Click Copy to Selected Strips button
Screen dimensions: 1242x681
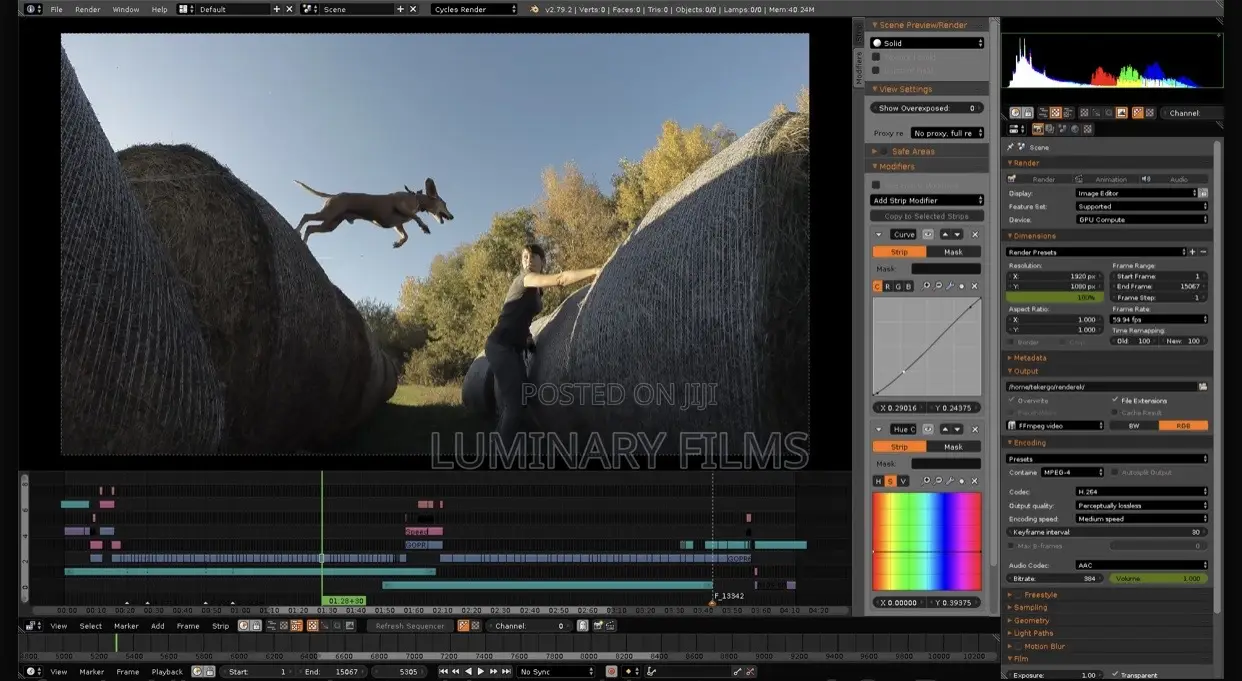[x=927, y=216]
